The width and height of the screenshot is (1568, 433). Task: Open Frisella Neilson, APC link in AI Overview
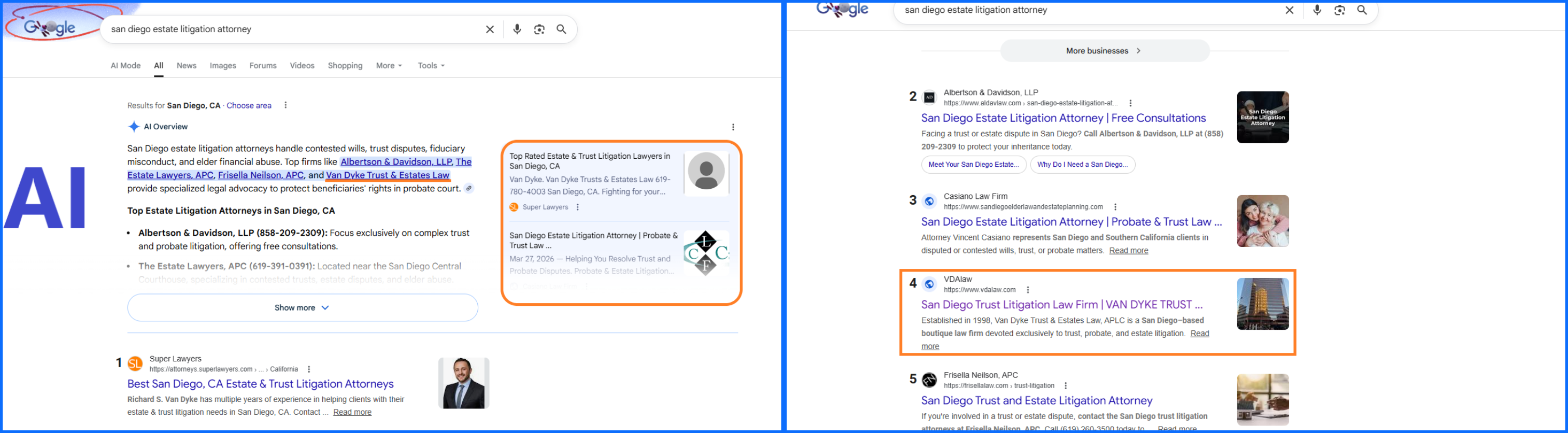coord(261,175)
